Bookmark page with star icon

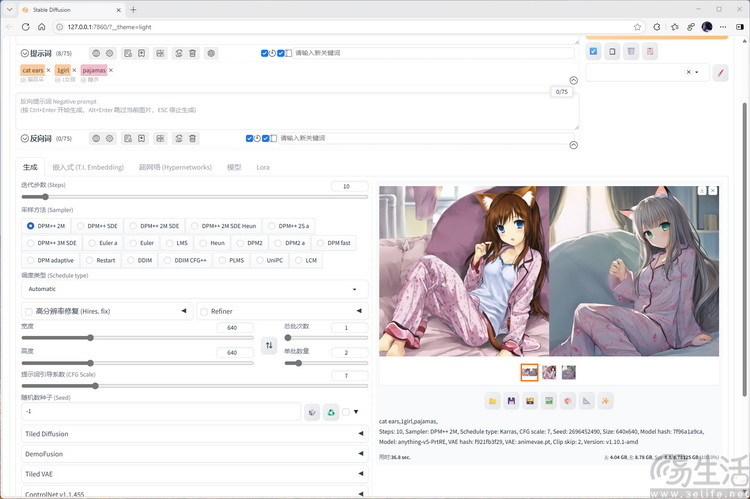click(x=637, y=27)
